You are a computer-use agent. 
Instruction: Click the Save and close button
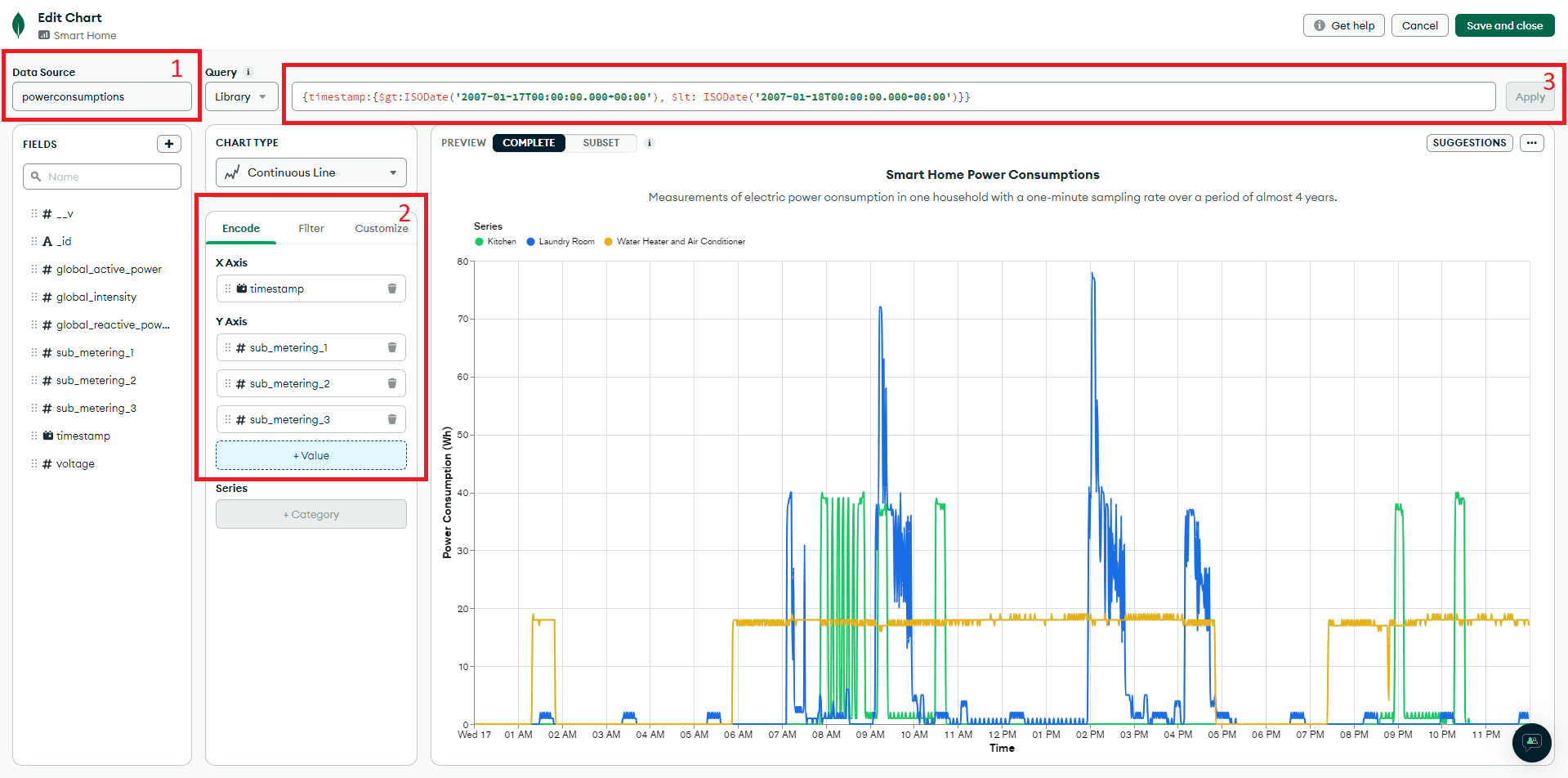click(x=1503, y=25)
